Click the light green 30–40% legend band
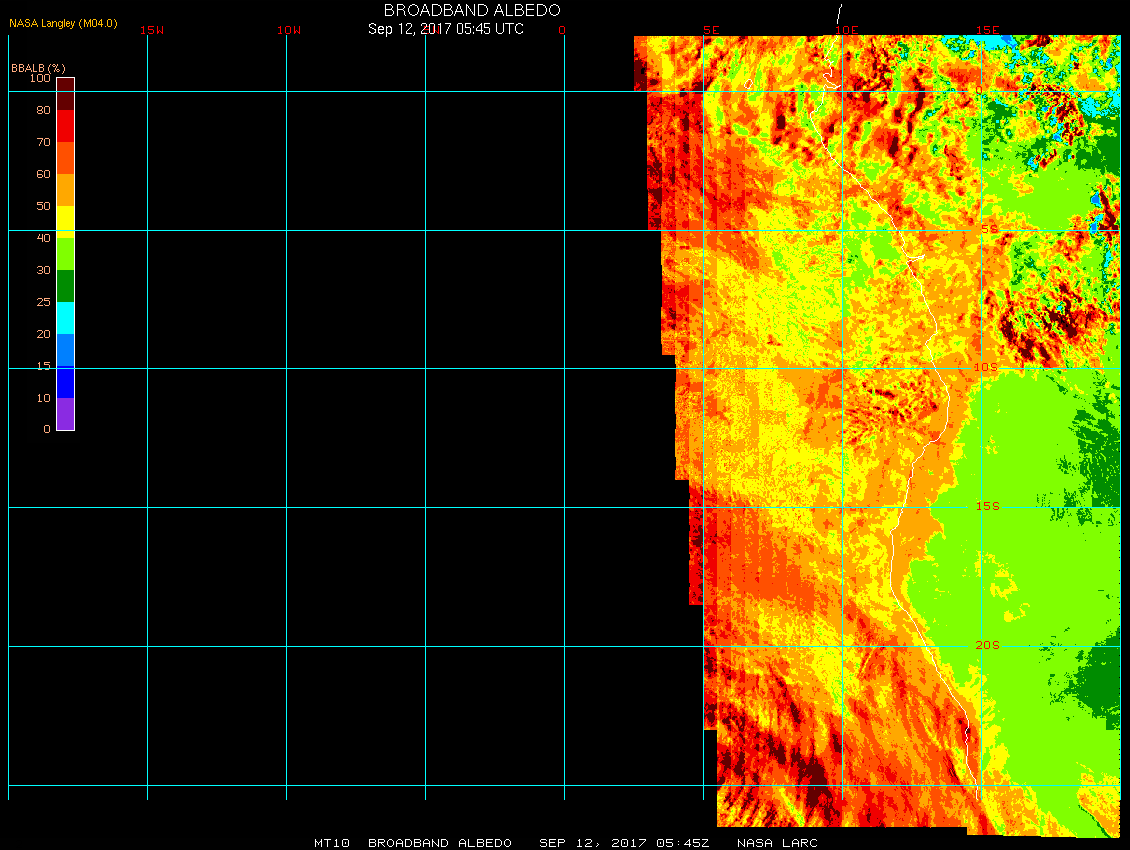Image resolution: width=1130 pixels, height=850 pixels. 65,253
